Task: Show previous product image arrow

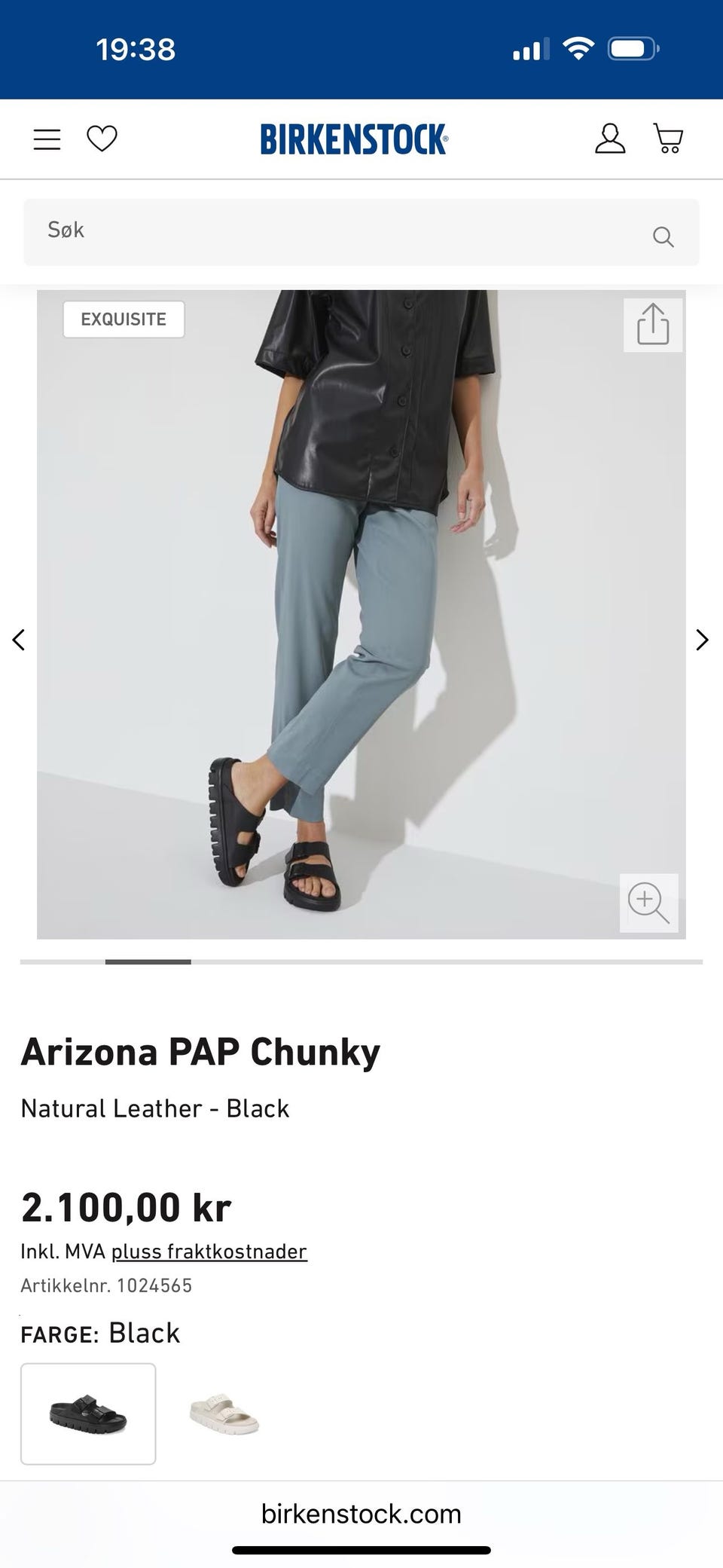Action: pyautogui.click(x=19, y=640)
